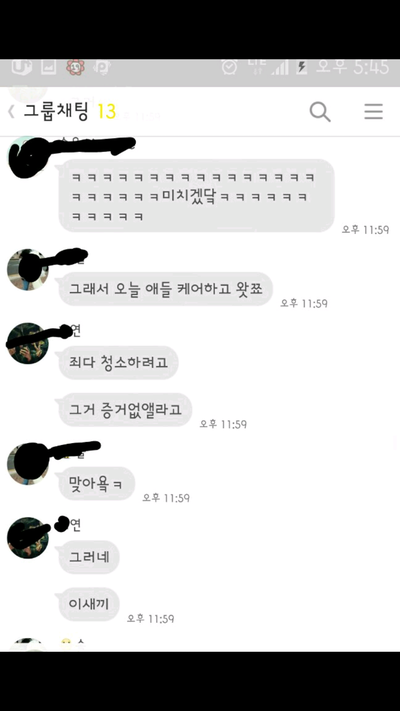The width and height of the screenshot is (400, 711).
Task: Select the '죄다 청소하려고' message bubble
Action: click(x=118, y=362)
